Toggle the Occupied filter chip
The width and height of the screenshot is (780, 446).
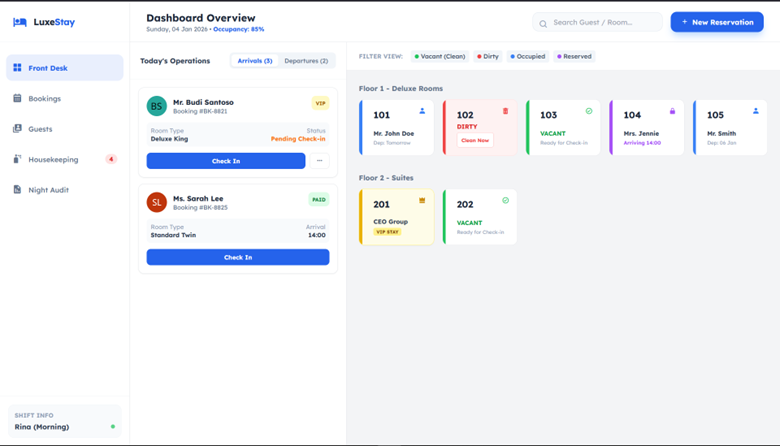click(x=528, y=57)
